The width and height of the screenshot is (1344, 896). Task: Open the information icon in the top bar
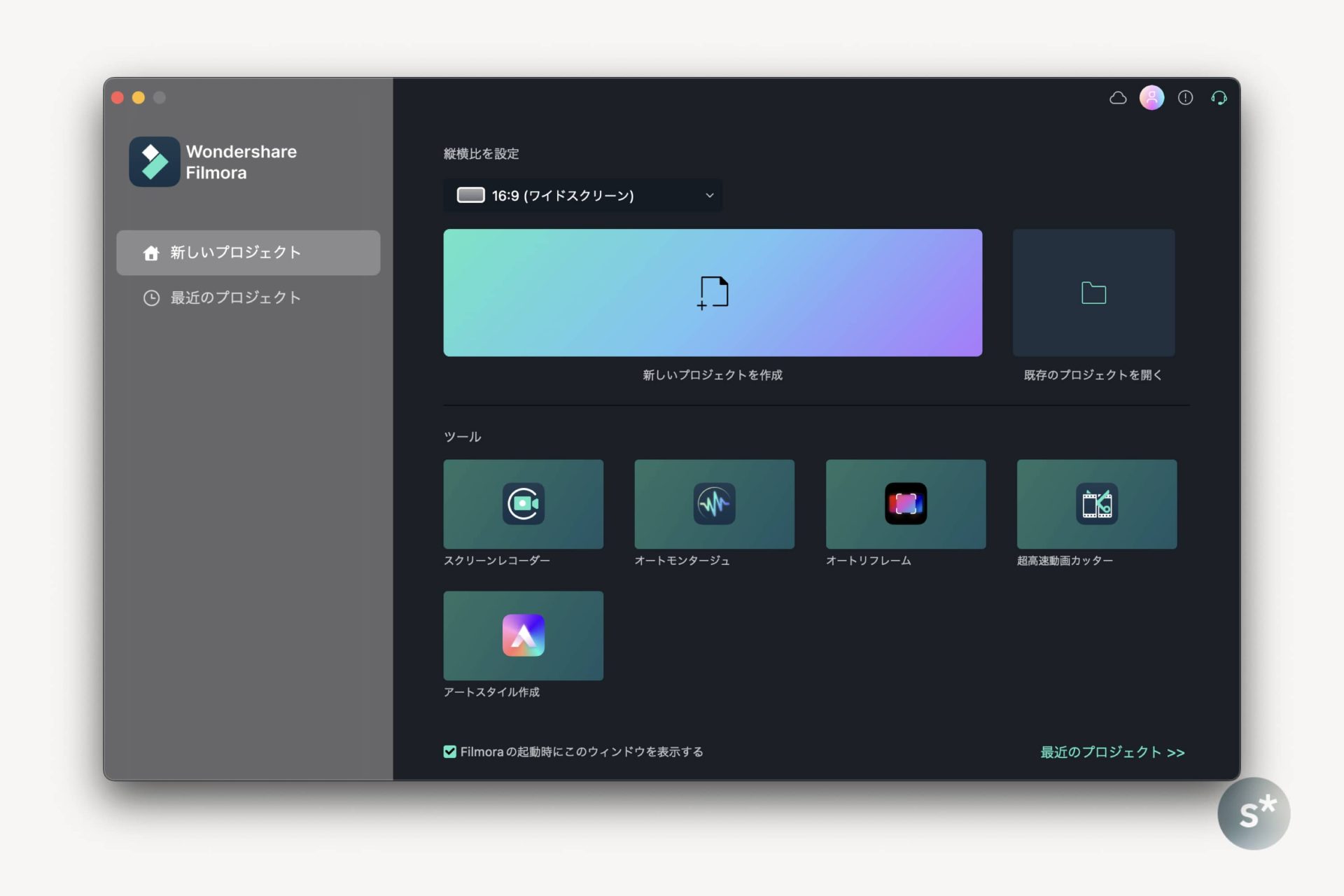[1185, 98]
